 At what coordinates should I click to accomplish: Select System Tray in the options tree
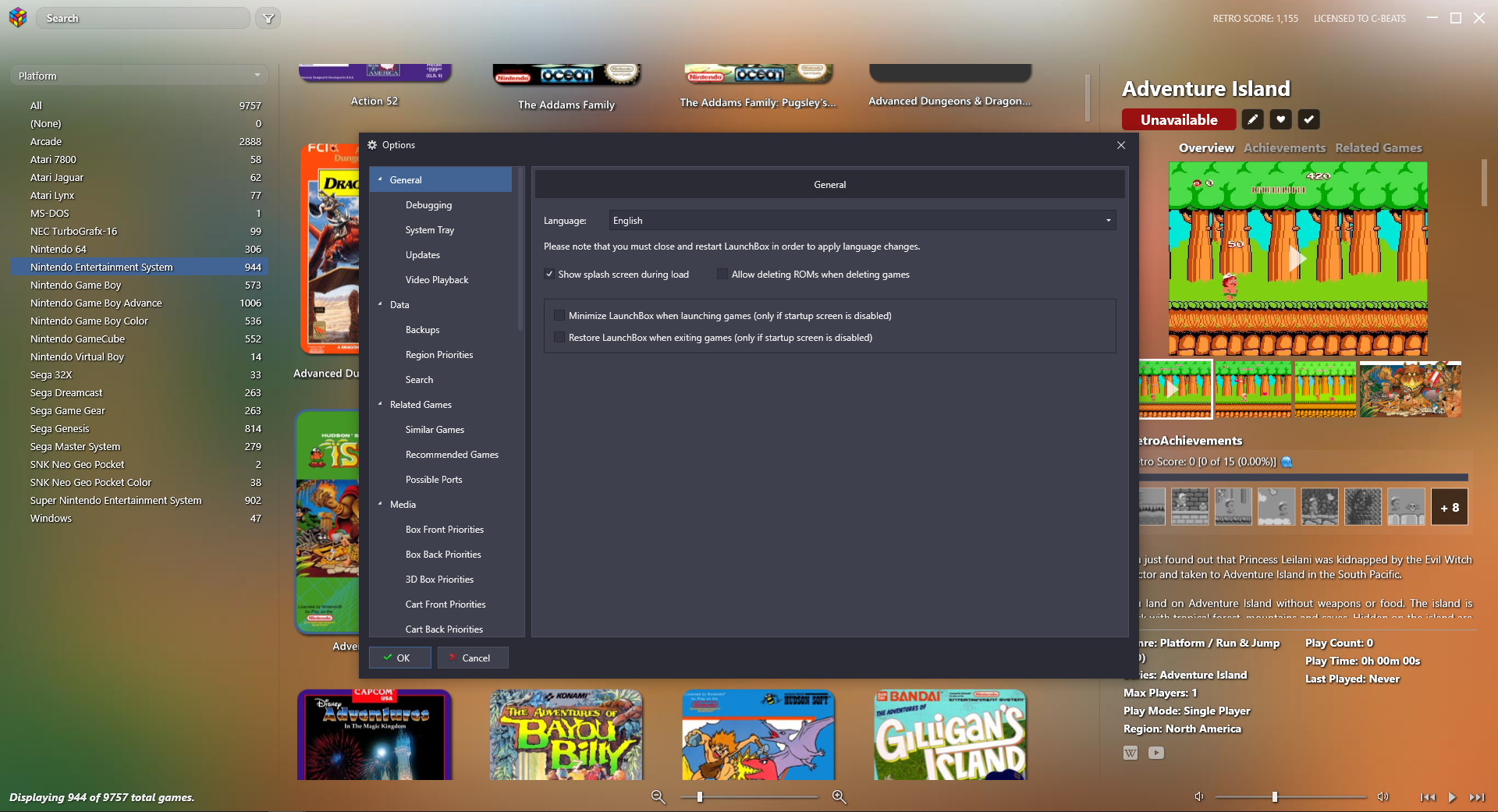(x=430, y=230)
